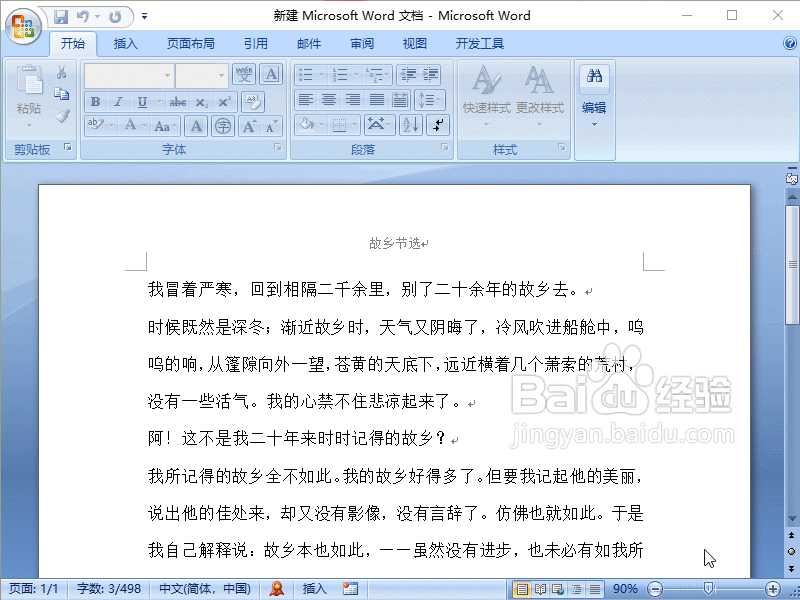800x600 pixels.
Task: Open the 段落 dialog launcher
Action: tap(445, 147)
